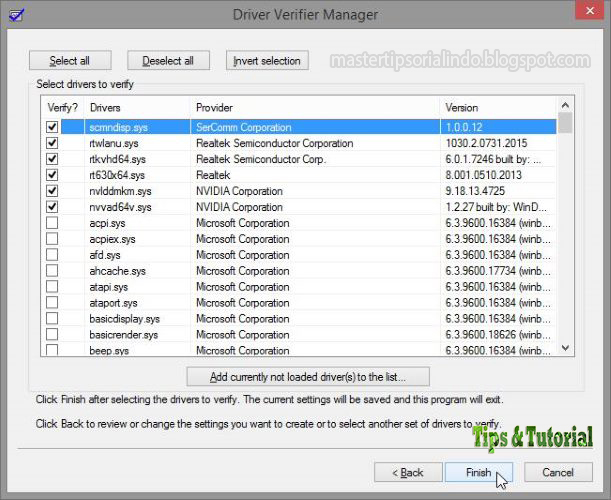
Task: Add currently not loaded drivers to the list
Action: click(308, 377)
